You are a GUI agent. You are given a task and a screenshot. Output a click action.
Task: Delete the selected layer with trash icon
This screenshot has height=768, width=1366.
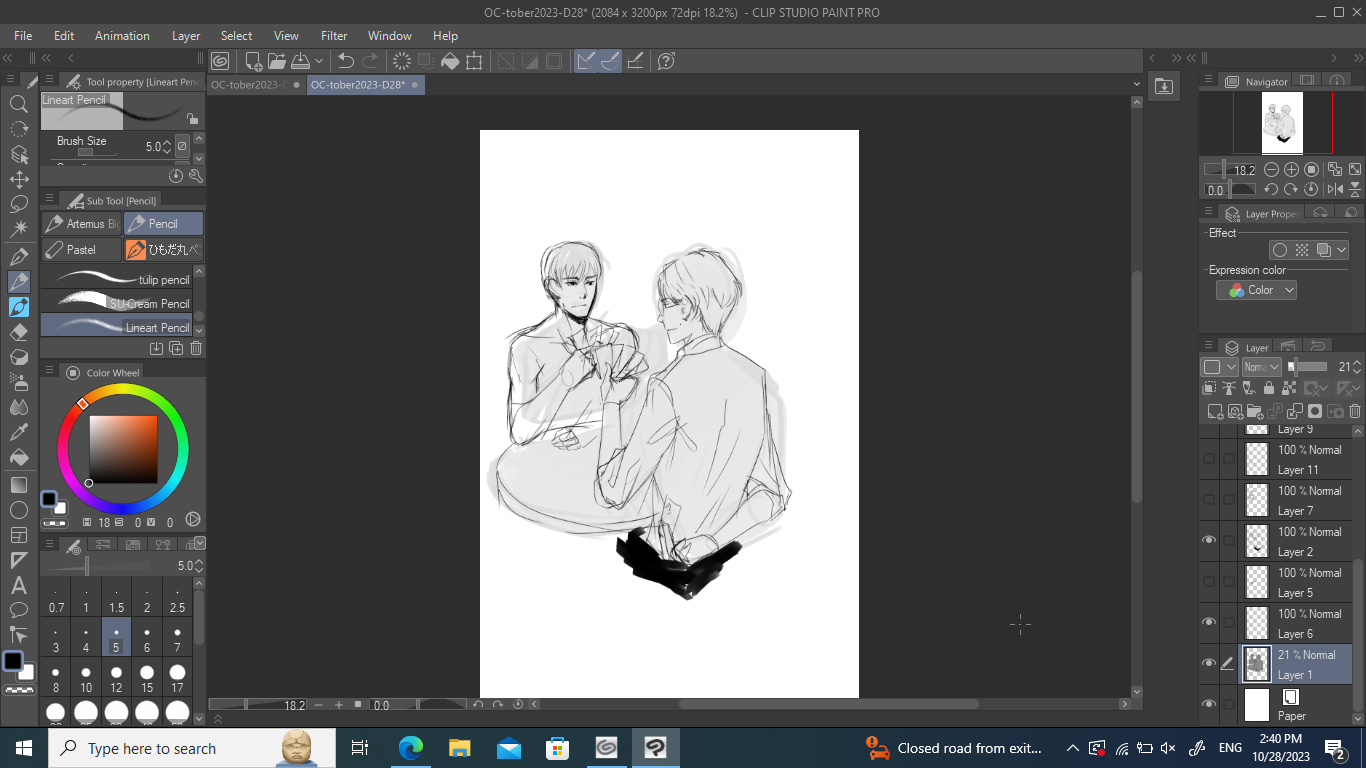click(x=1355, y=411)
